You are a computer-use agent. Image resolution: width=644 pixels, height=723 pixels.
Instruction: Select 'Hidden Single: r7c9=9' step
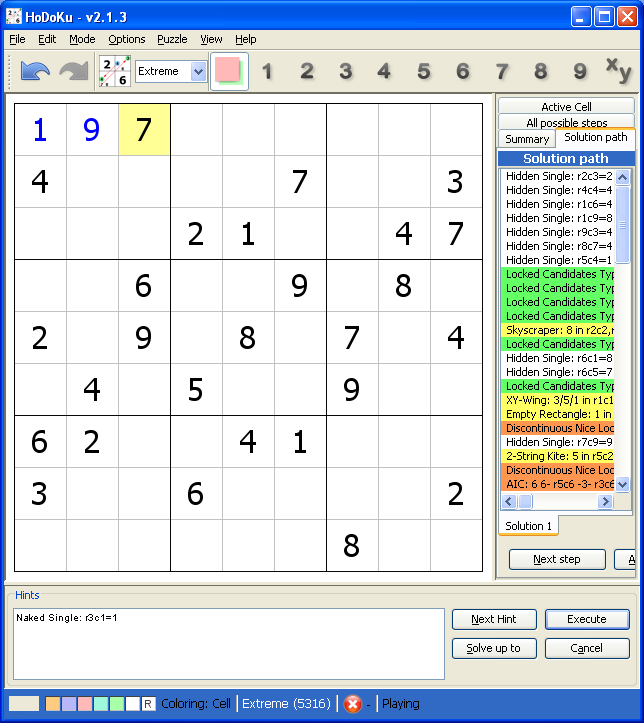pos(558,442)
